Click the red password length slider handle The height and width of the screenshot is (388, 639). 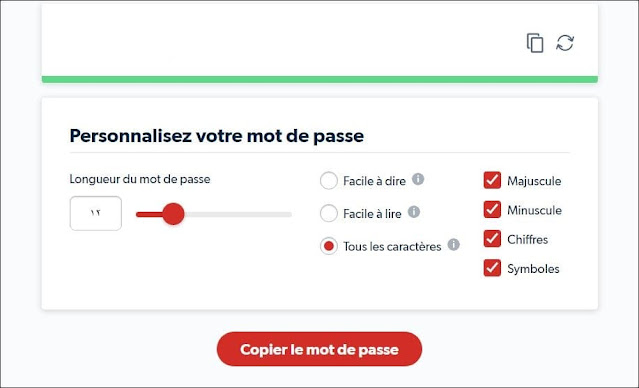click(173, 214)
